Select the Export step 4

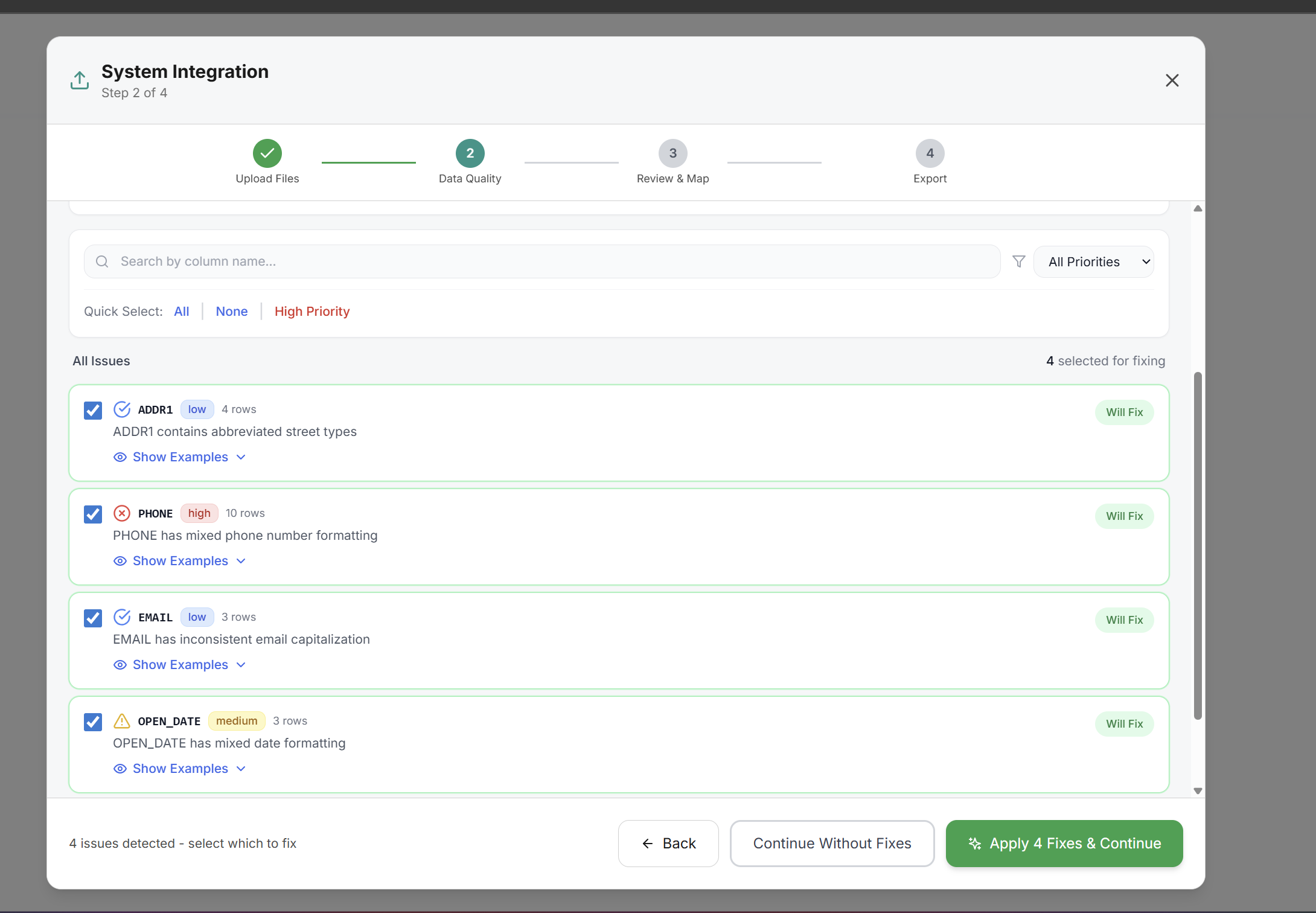930,153
